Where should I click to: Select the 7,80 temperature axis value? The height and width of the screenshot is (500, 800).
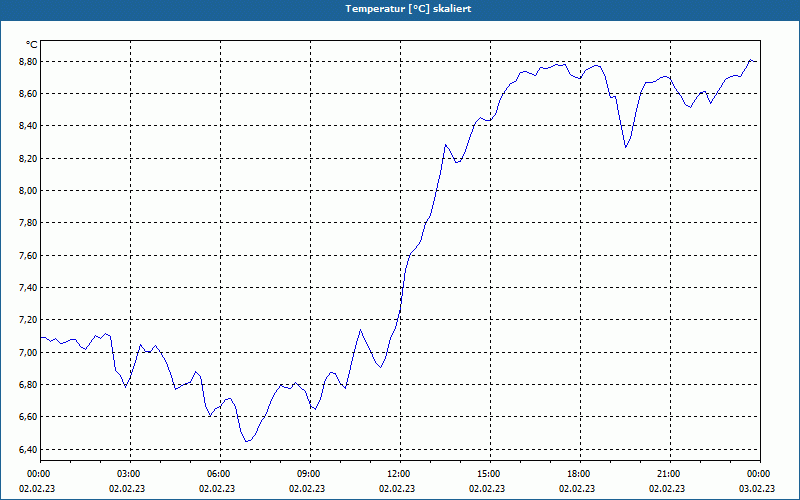[28, 222]
